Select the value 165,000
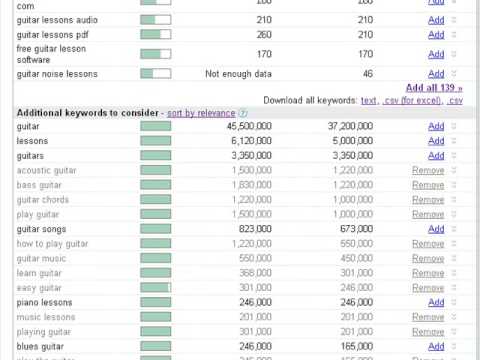This screenshot has width=480, height=360. coord(356,346)
